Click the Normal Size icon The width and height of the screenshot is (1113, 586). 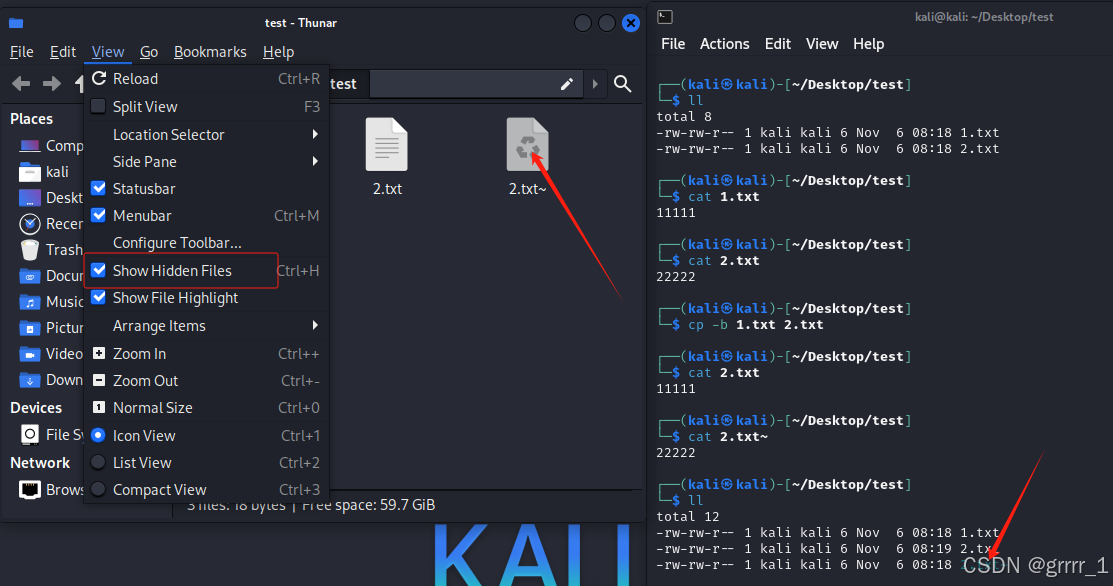pyautogui.click(x=99, y=407)
